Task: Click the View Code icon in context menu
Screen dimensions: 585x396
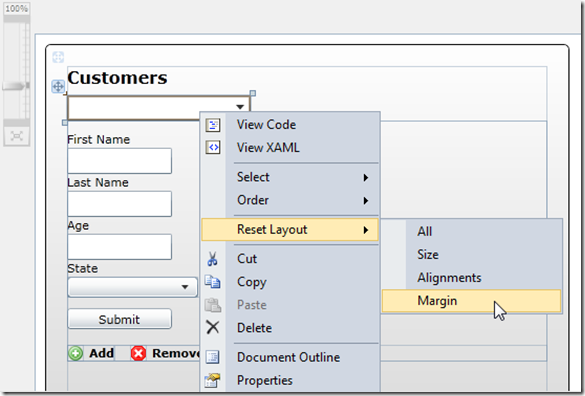Action: pos(213,125)
